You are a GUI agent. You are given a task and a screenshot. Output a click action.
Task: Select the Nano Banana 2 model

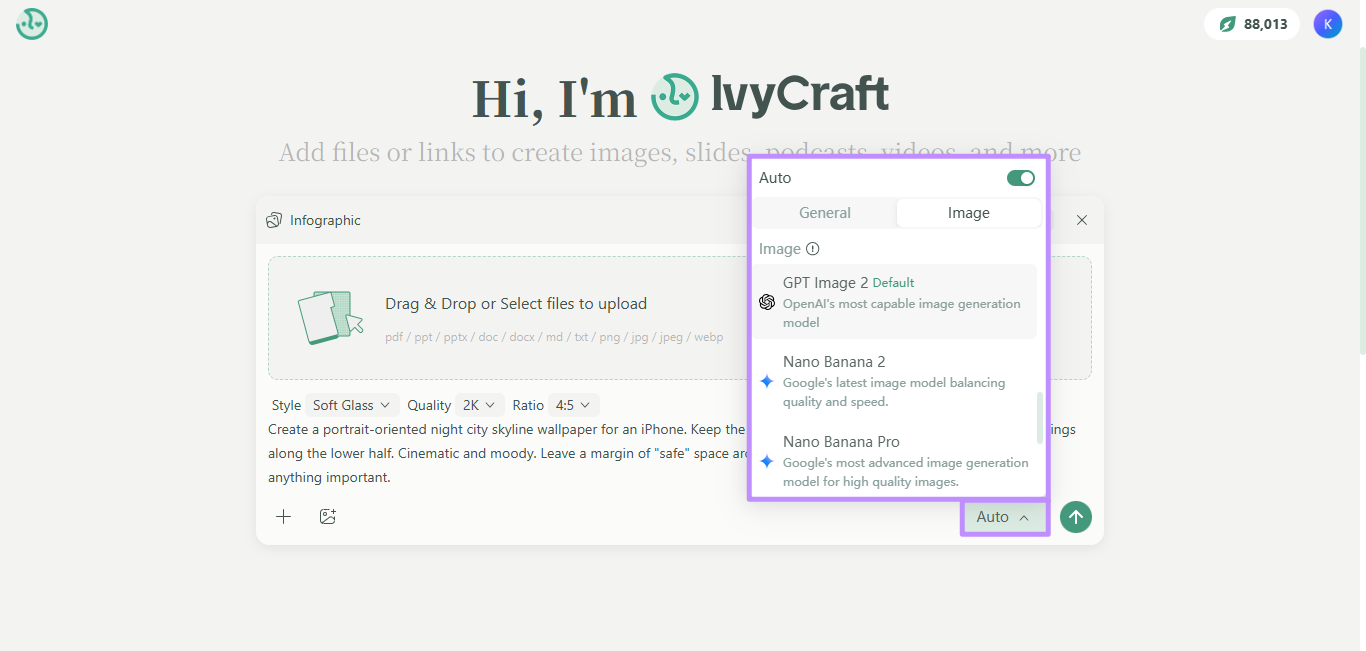(x=896, y=381)
